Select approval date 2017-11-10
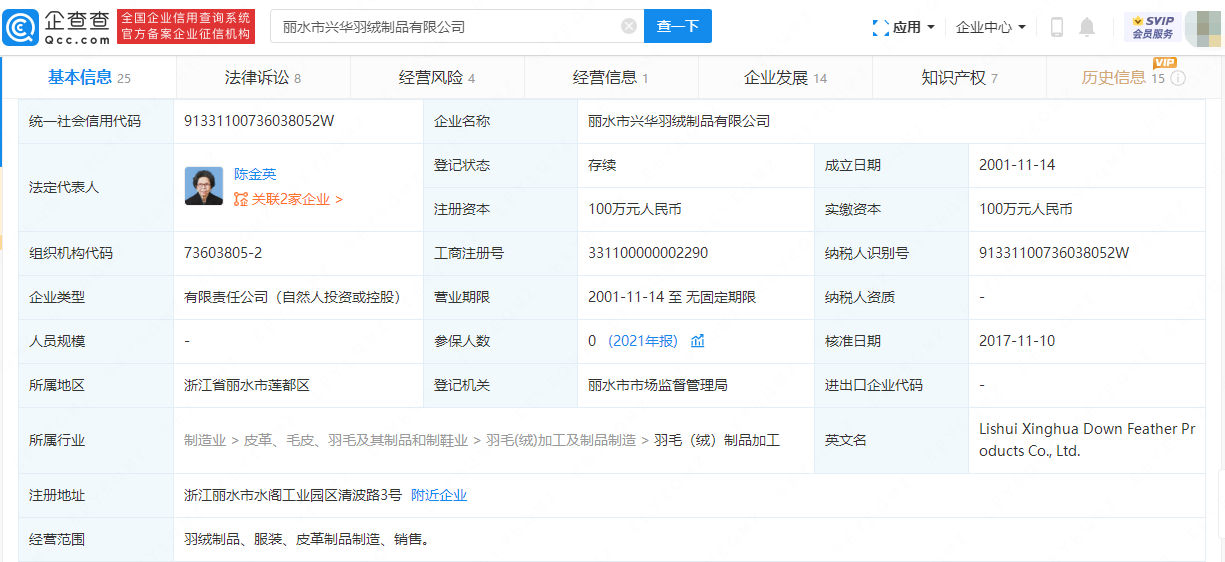Image resolution: width=1225 pixels, height=562 pixels. [1017, 341]
